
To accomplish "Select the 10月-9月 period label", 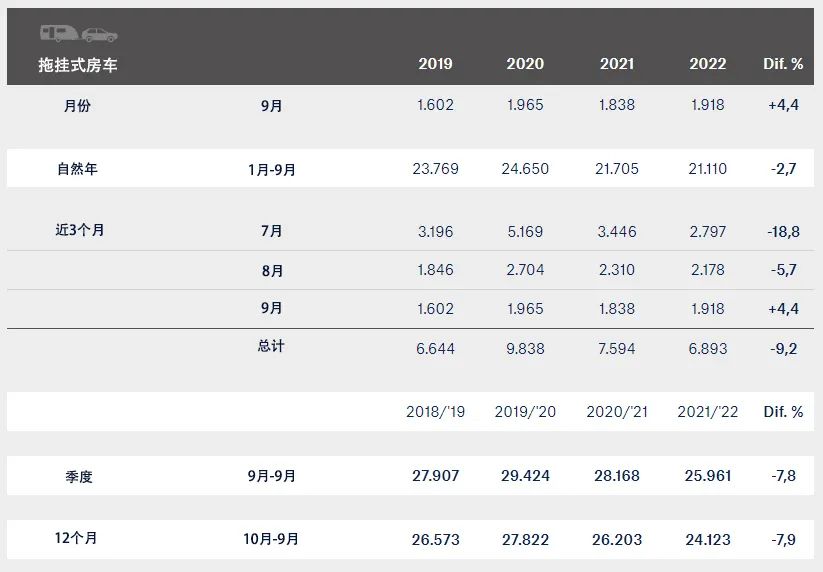I will tap(271, 539).
